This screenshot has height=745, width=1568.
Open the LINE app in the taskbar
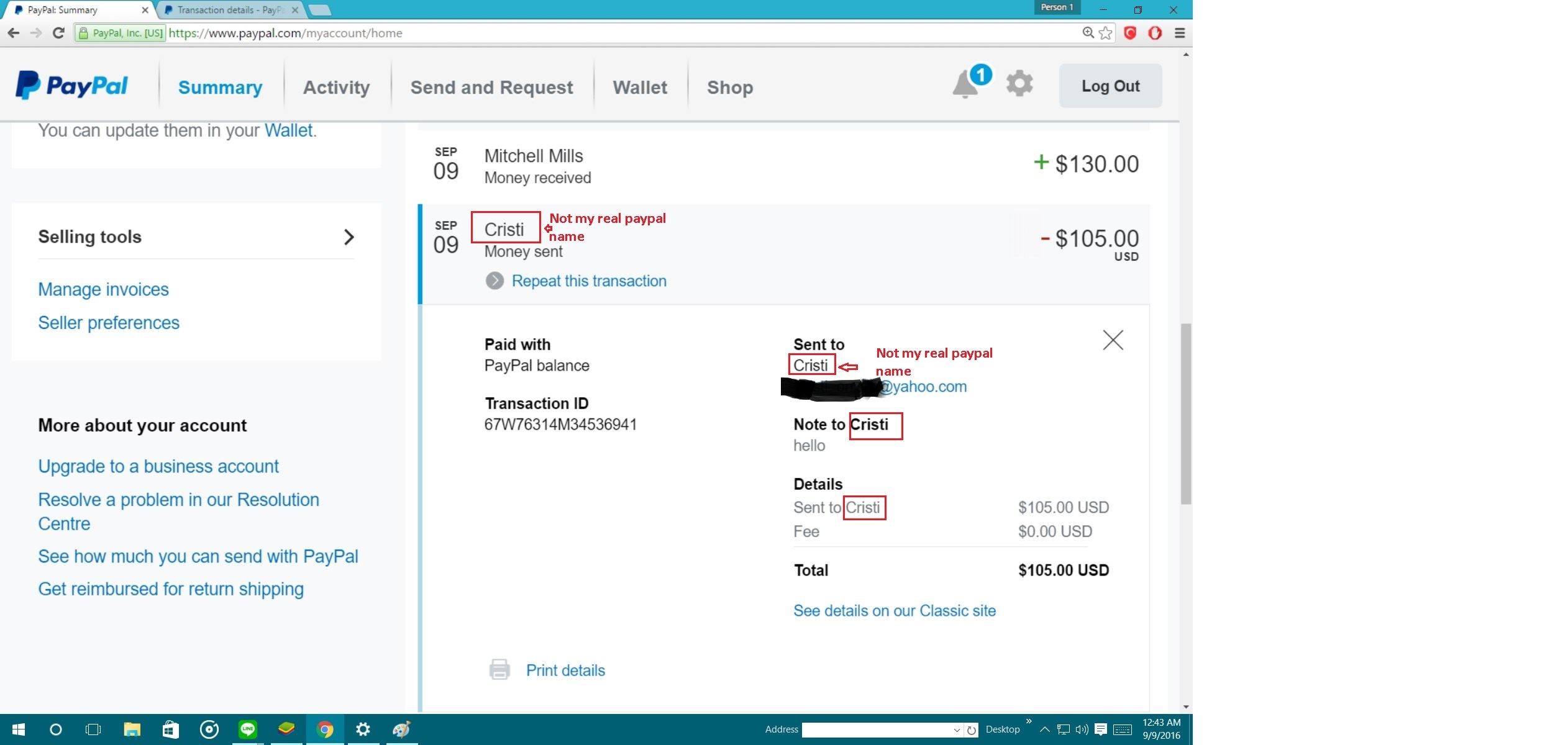(248, 729)
